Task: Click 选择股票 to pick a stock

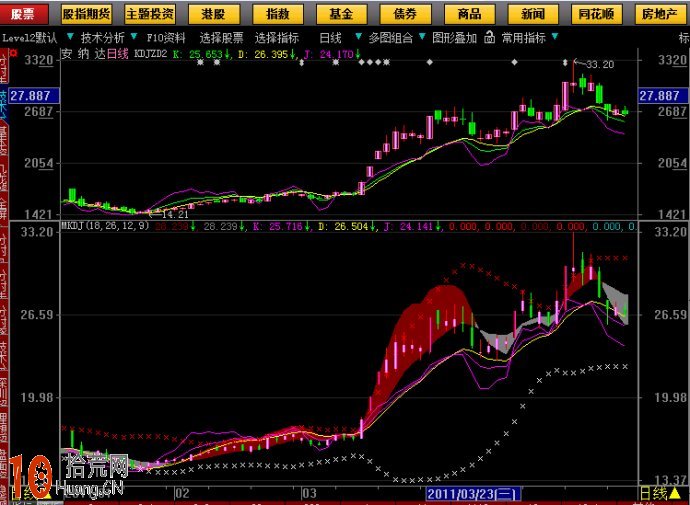Action: 221,38
